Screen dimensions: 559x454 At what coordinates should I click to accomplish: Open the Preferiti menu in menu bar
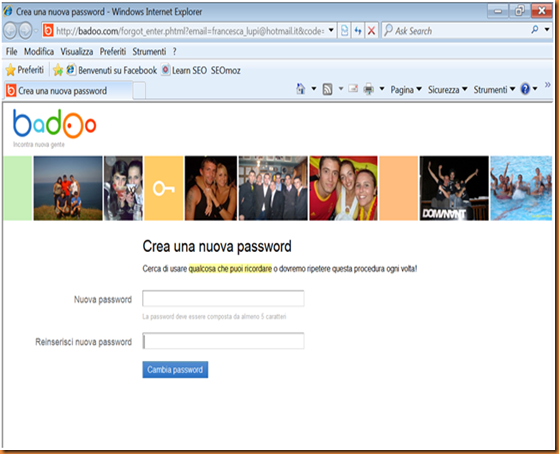113,52
